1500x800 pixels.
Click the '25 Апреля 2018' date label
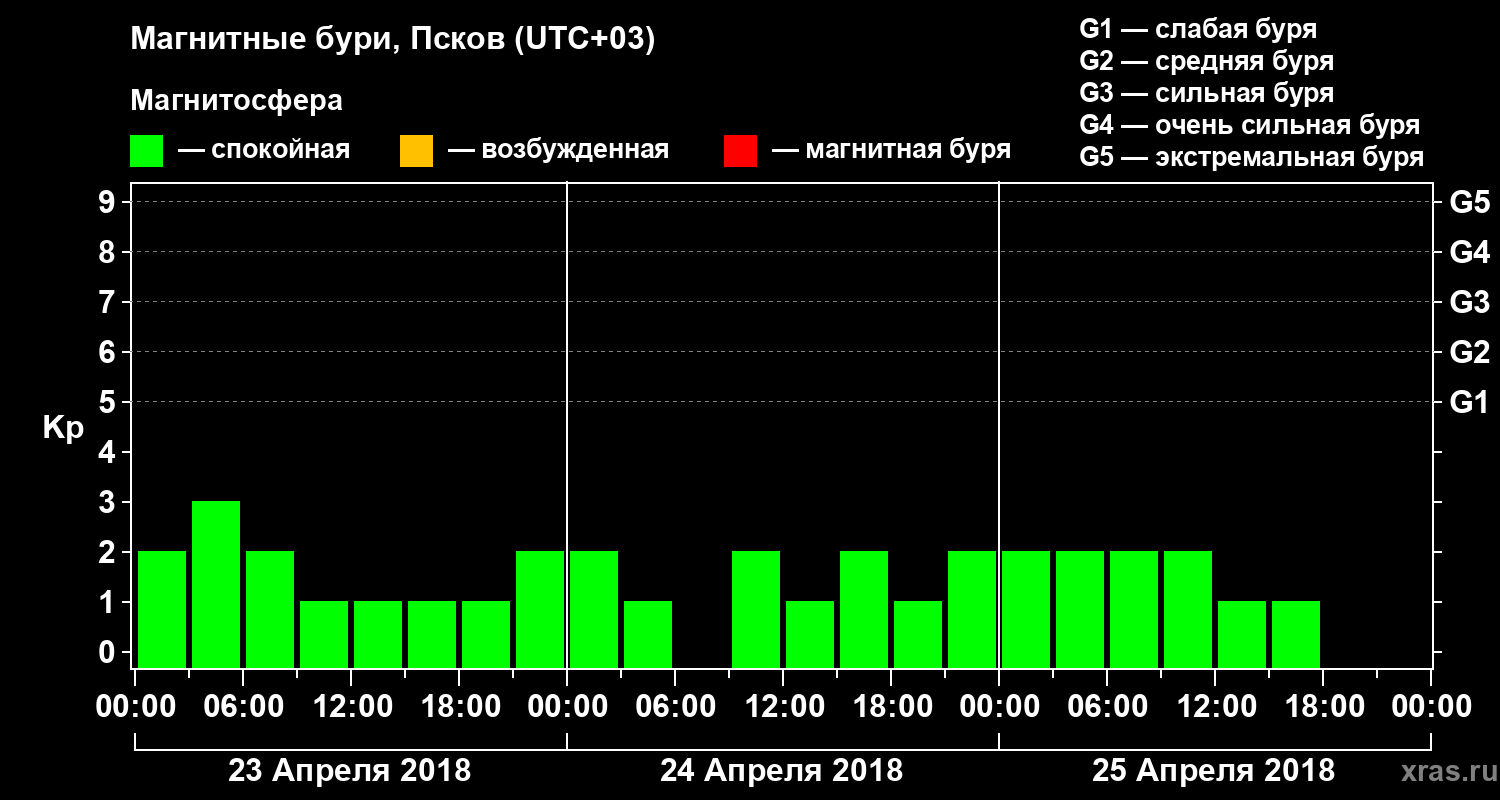(1214, 771)
